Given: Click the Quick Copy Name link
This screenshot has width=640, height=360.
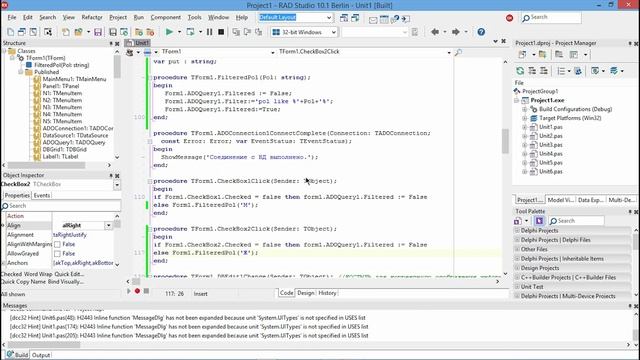Looking at the screenshot, I should (23, 282).
